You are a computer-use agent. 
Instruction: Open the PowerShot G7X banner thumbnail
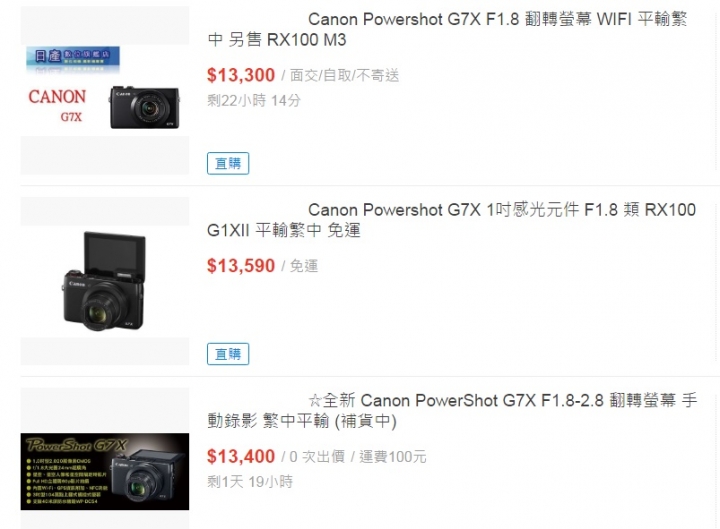click(x=105, y=471)
